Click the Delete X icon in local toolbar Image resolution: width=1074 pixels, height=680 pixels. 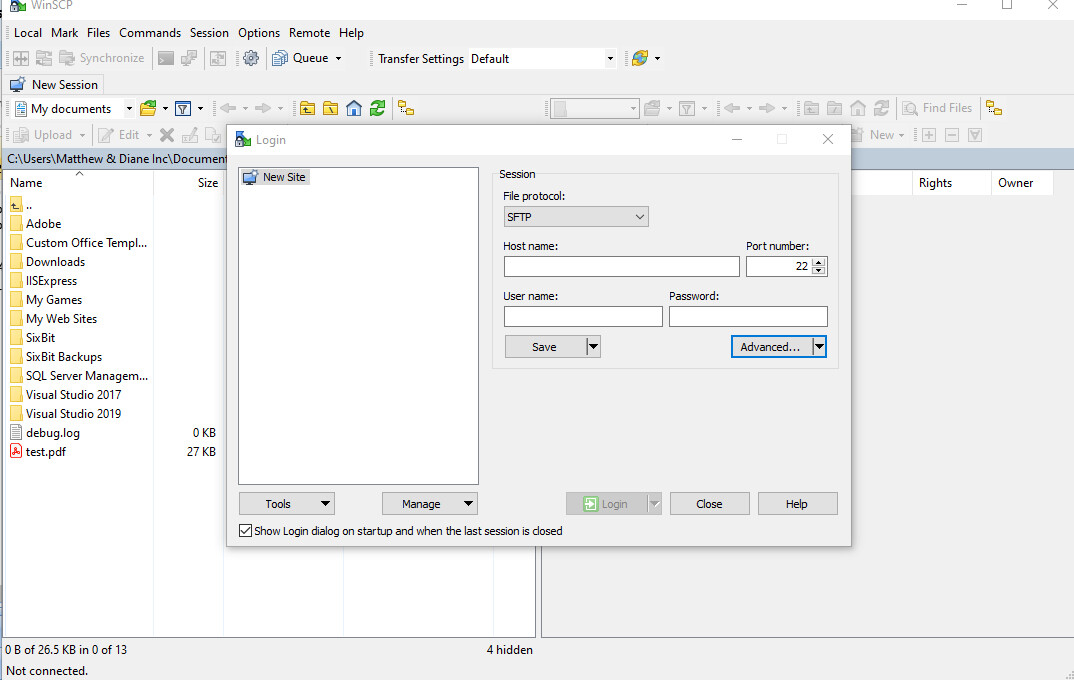[166, 135]
